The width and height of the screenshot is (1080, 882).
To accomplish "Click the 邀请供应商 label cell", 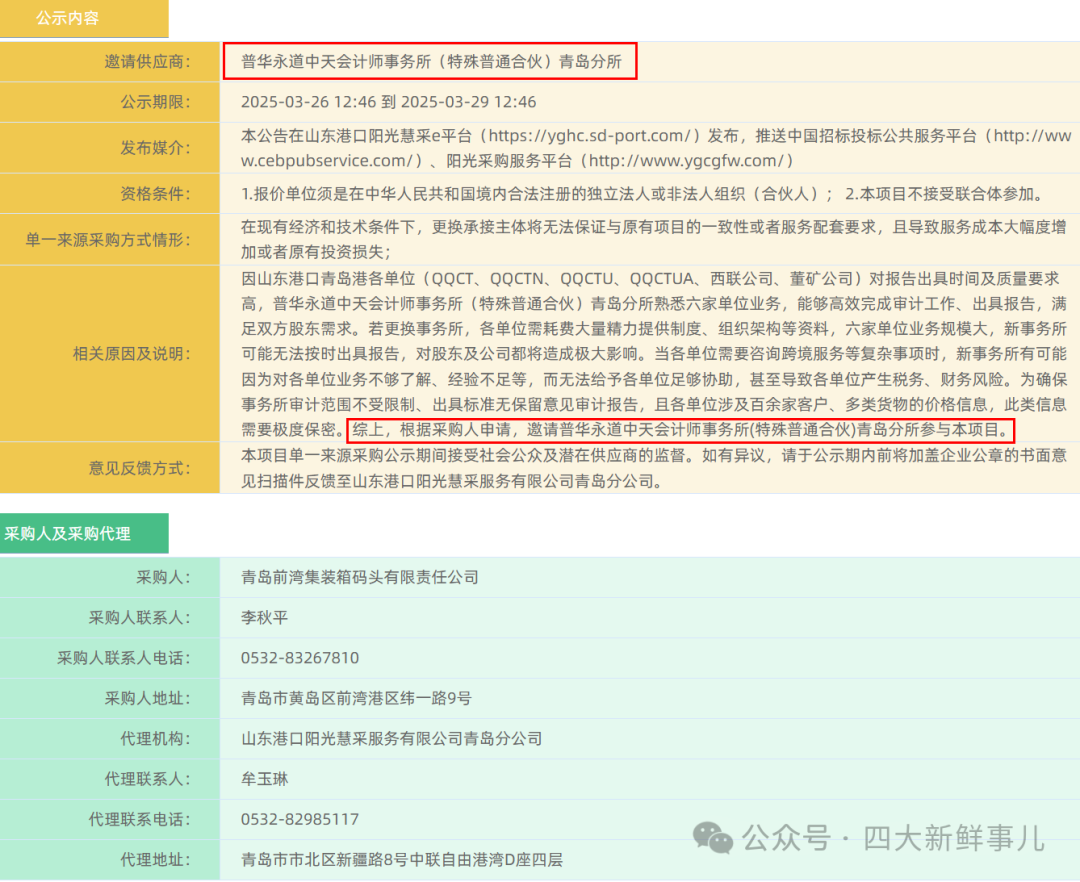I will 110,62.
